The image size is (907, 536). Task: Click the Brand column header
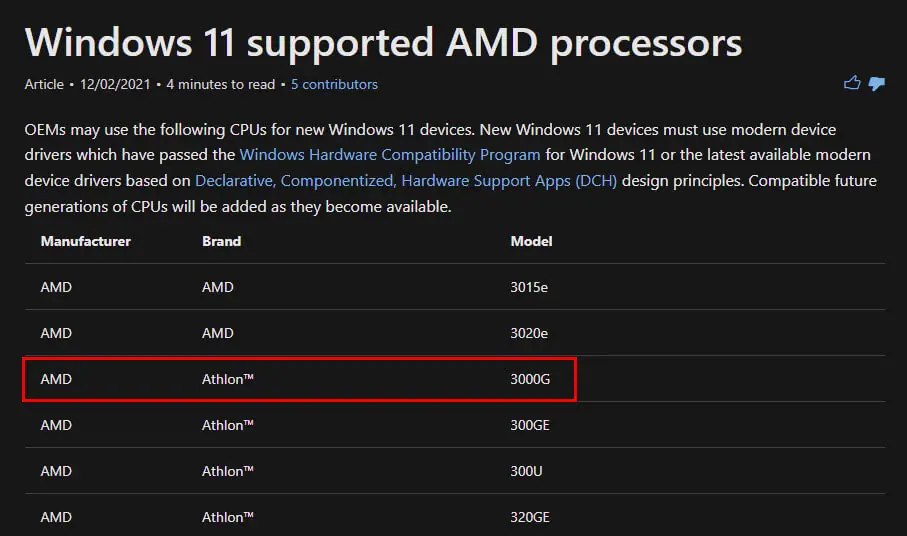222,241
